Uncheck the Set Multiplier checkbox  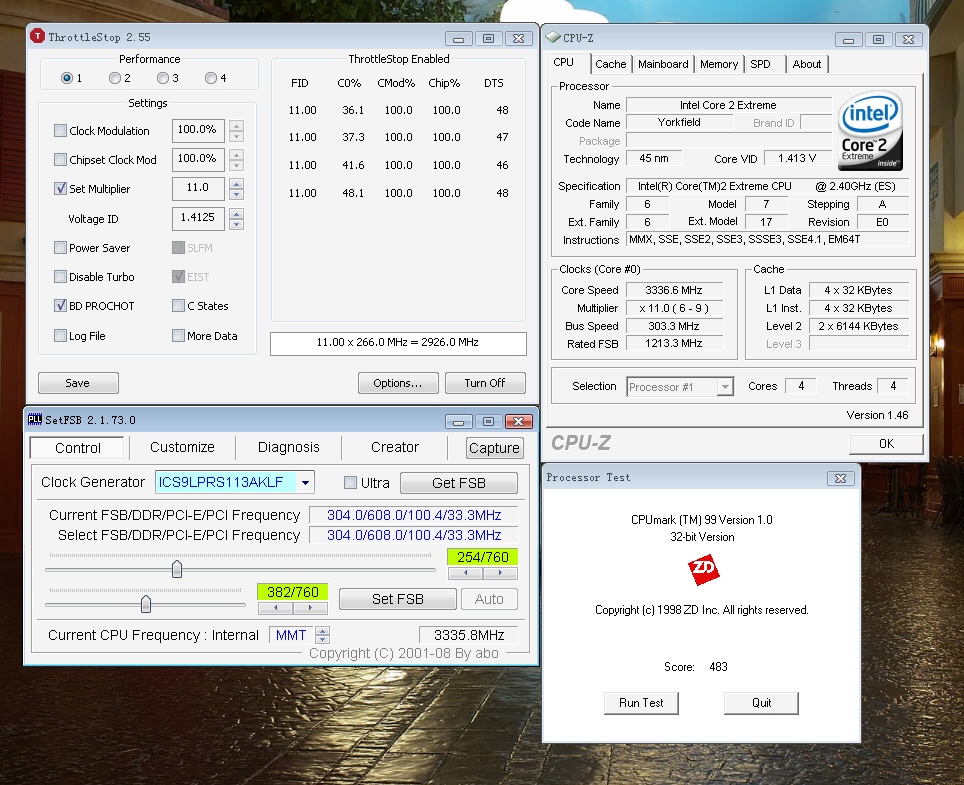click(60, 189)
